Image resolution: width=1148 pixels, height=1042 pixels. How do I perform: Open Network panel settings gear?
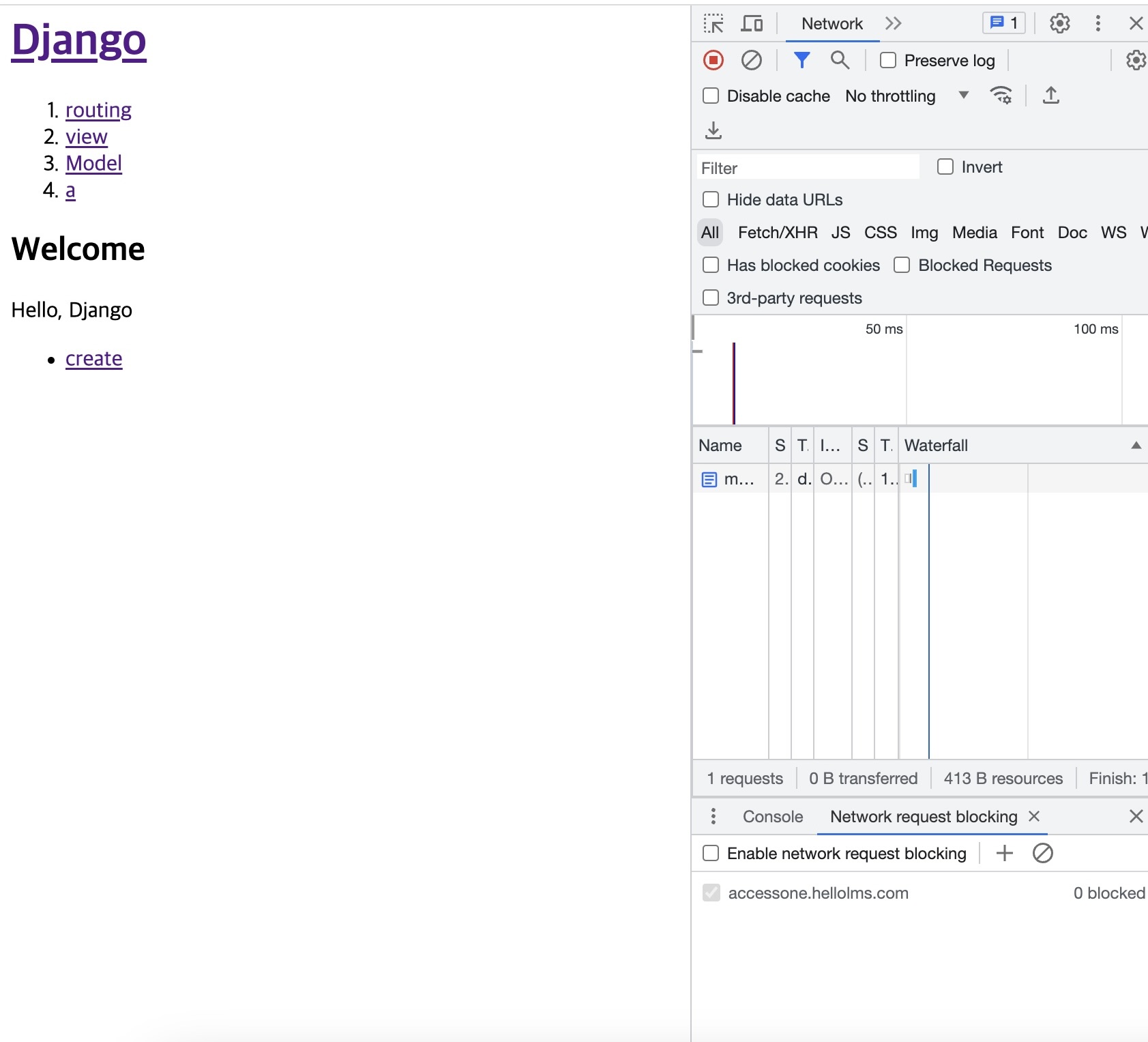tap(1136, 60)
